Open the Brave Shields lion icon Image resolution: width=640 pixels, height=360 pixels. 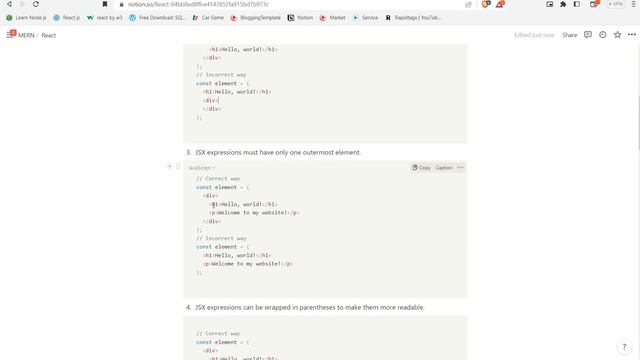tap(486, 4)
